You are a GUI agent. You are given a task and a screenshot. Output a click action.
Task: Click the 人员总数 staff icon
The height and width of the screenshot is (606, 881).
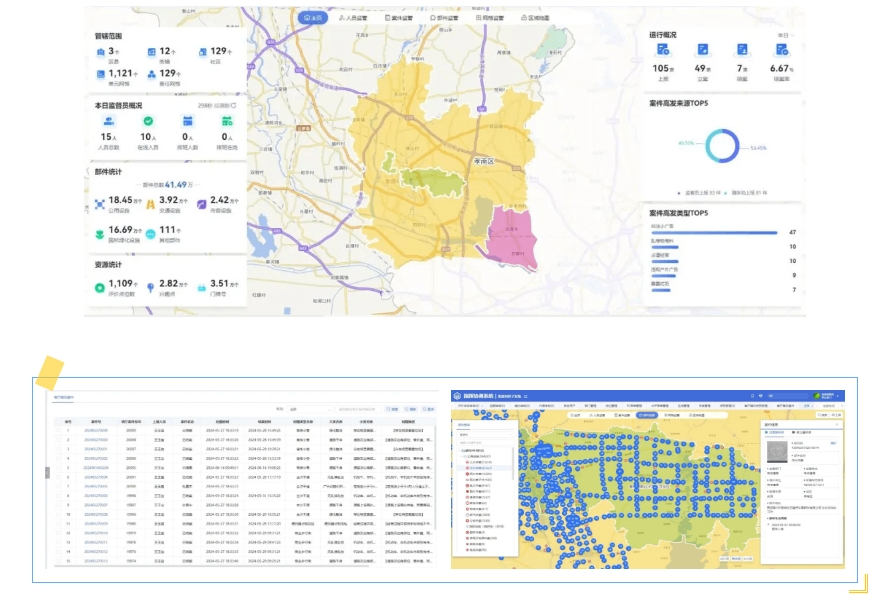click(107, 121)
